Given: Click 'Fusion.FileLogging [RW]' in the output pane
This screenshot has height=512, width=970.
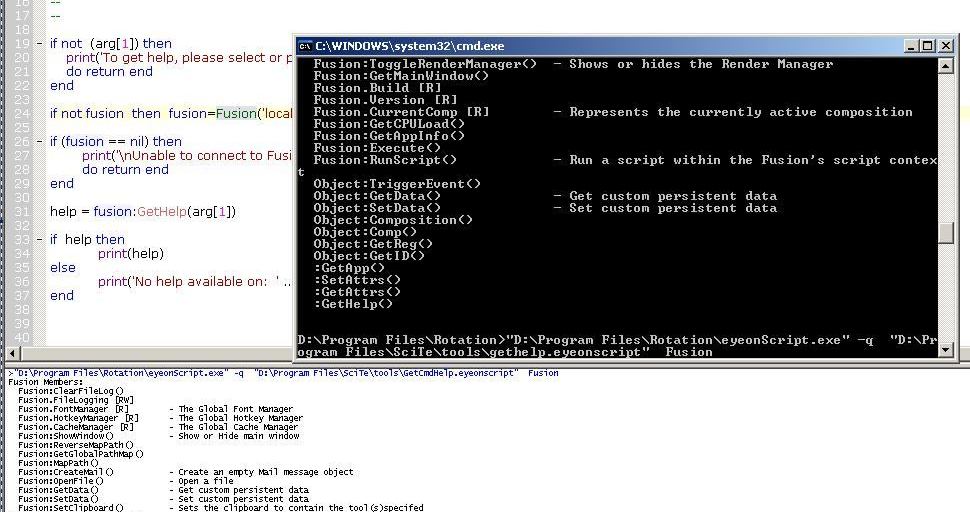Looking at the screenshot, I should click(75, 400).
